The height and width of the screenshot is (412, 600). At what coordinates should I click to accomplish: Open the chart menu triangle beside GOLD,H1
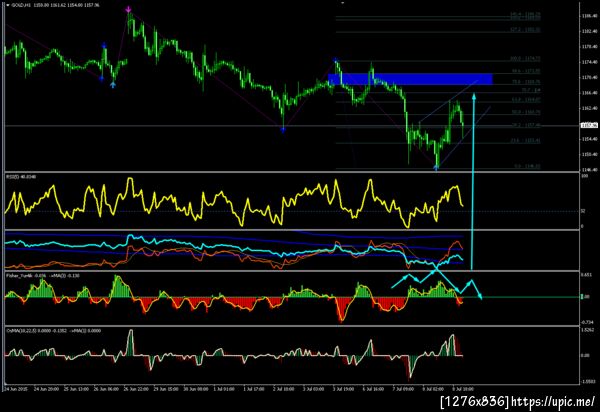coord(8,5)
